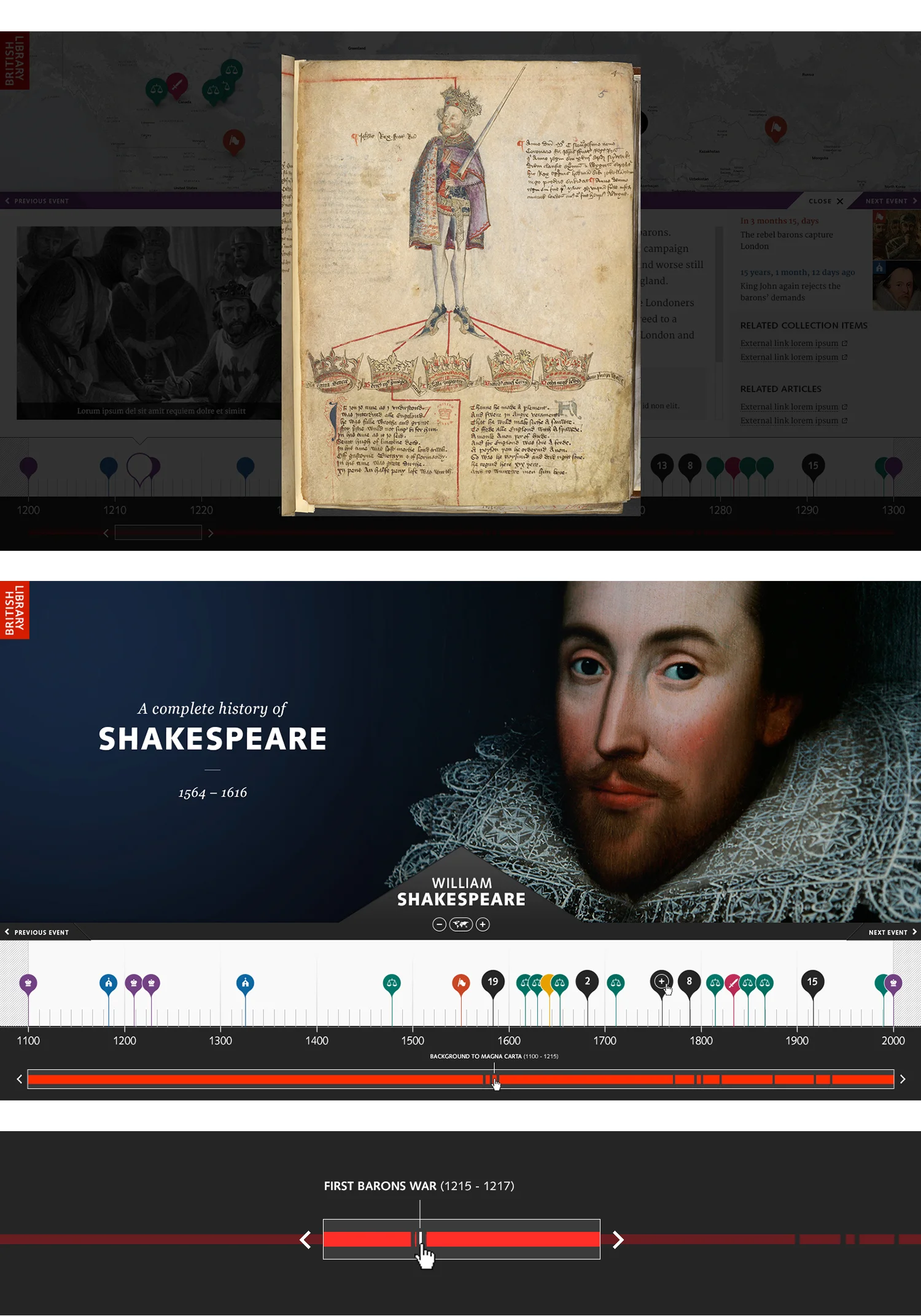Click scrubber handle under Background to Magna Carta
The image size is (921, 1316).
pos(494,1079)
